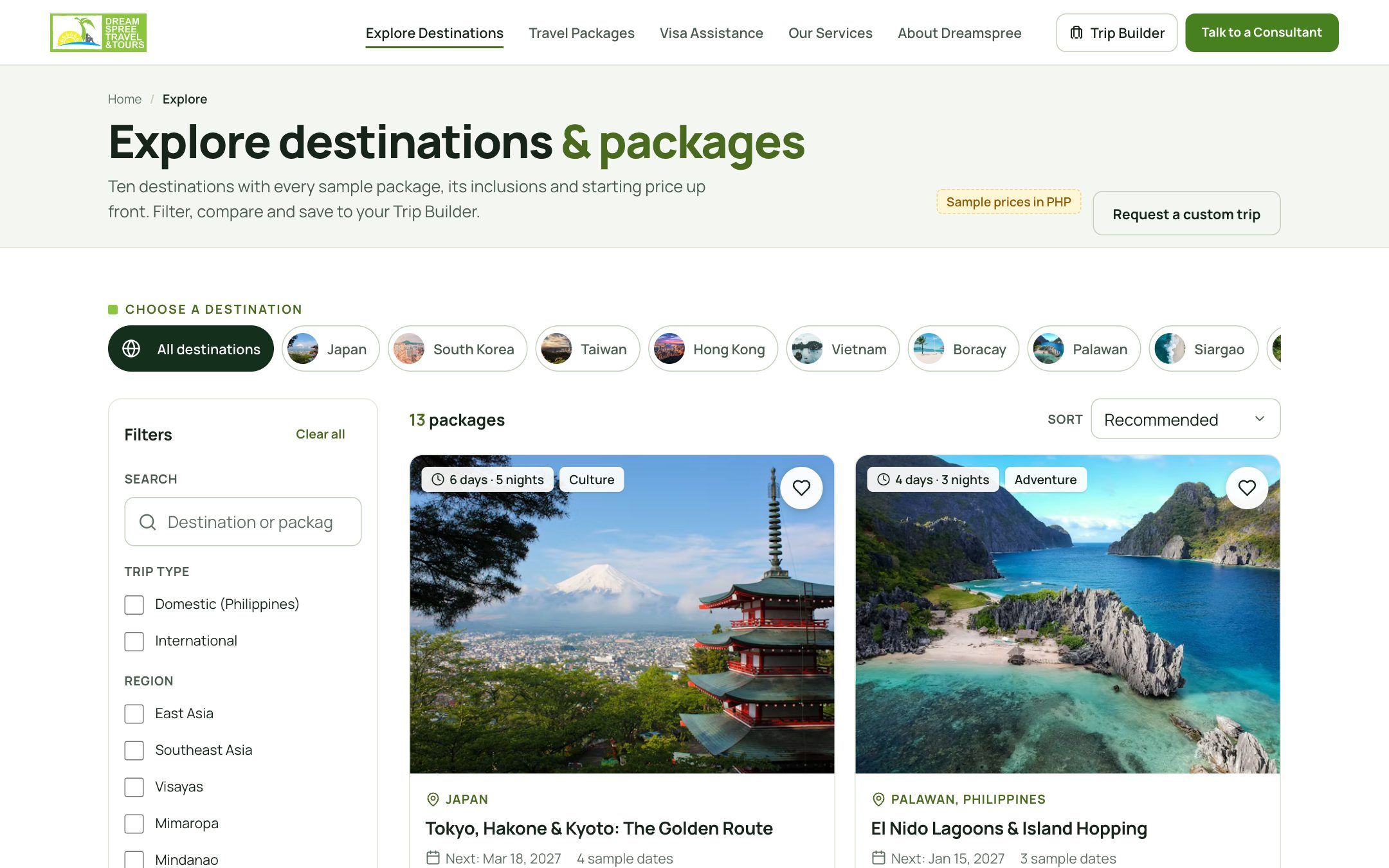This screenshot has height=868, width=1389.
Task: Click the globe icon in All destinations
Action: pos(131,348)
